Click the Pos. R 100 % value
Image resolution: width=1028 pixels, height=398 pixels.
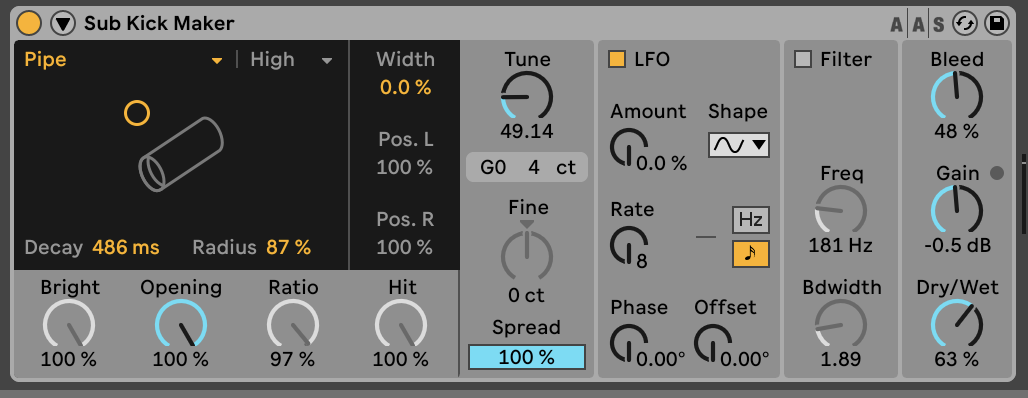[x=405, y=247]
